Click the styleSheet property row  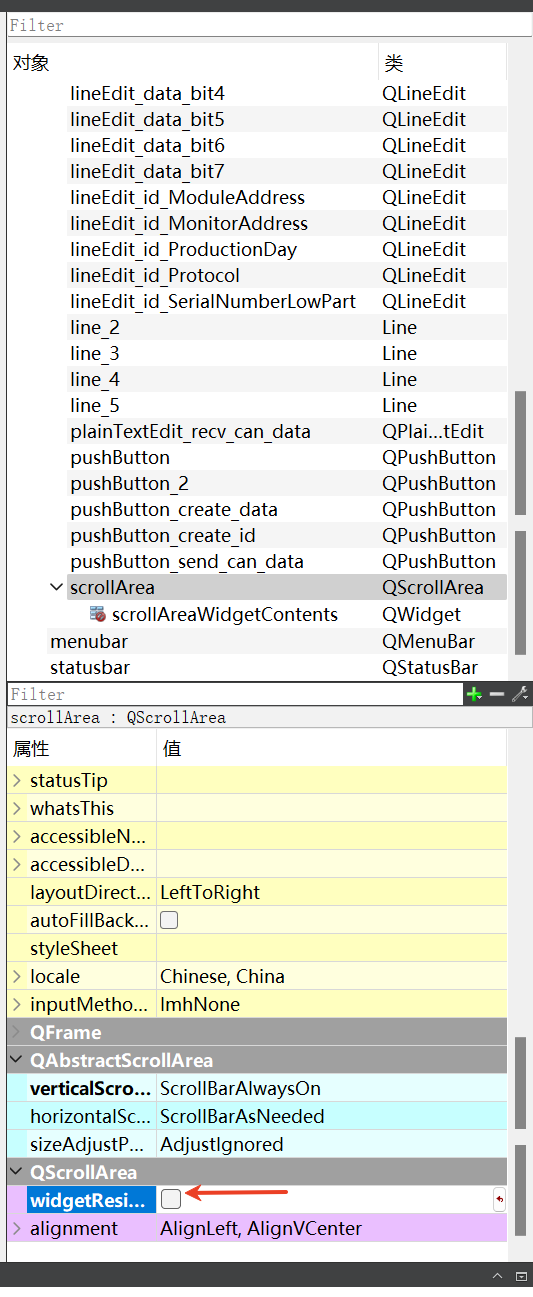pyautogui.click(x=257, y=948)
